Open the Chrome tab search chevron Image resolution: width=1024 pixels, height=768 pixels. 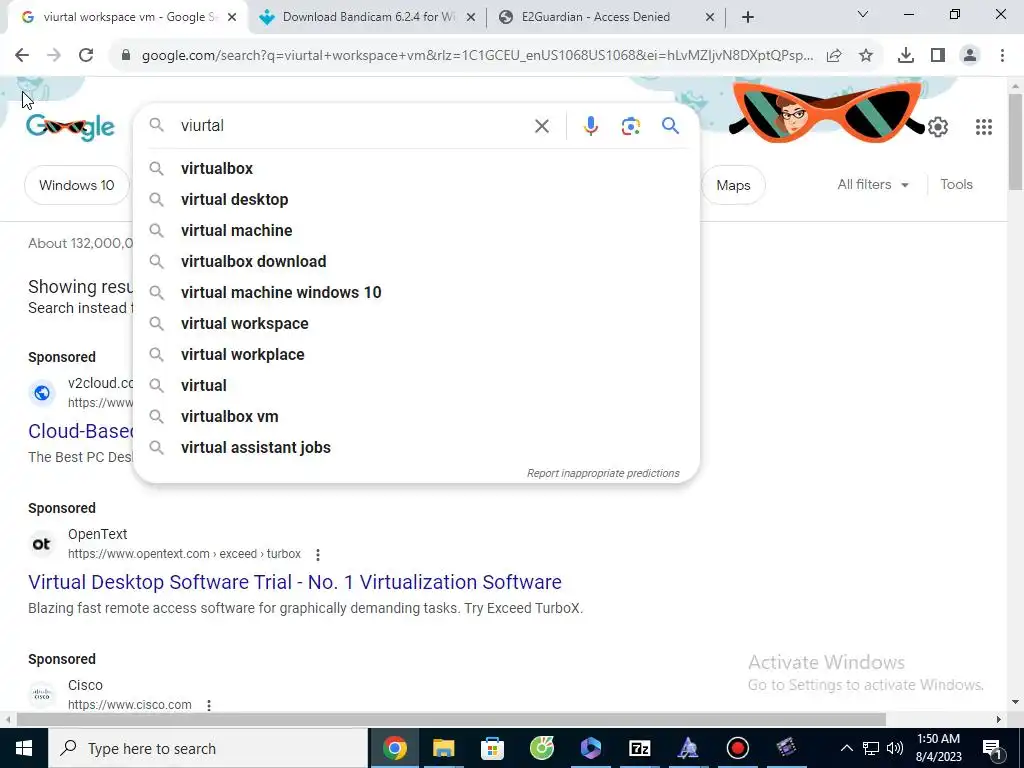863,14
